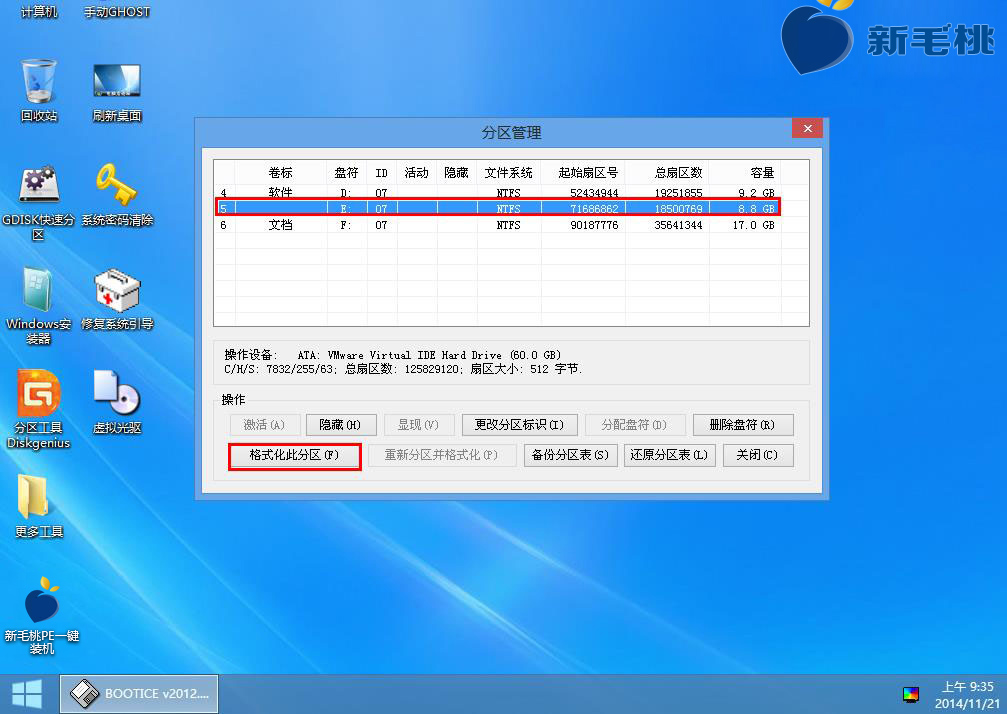Open the 计算机 desktop shortcut

[39, 11]
